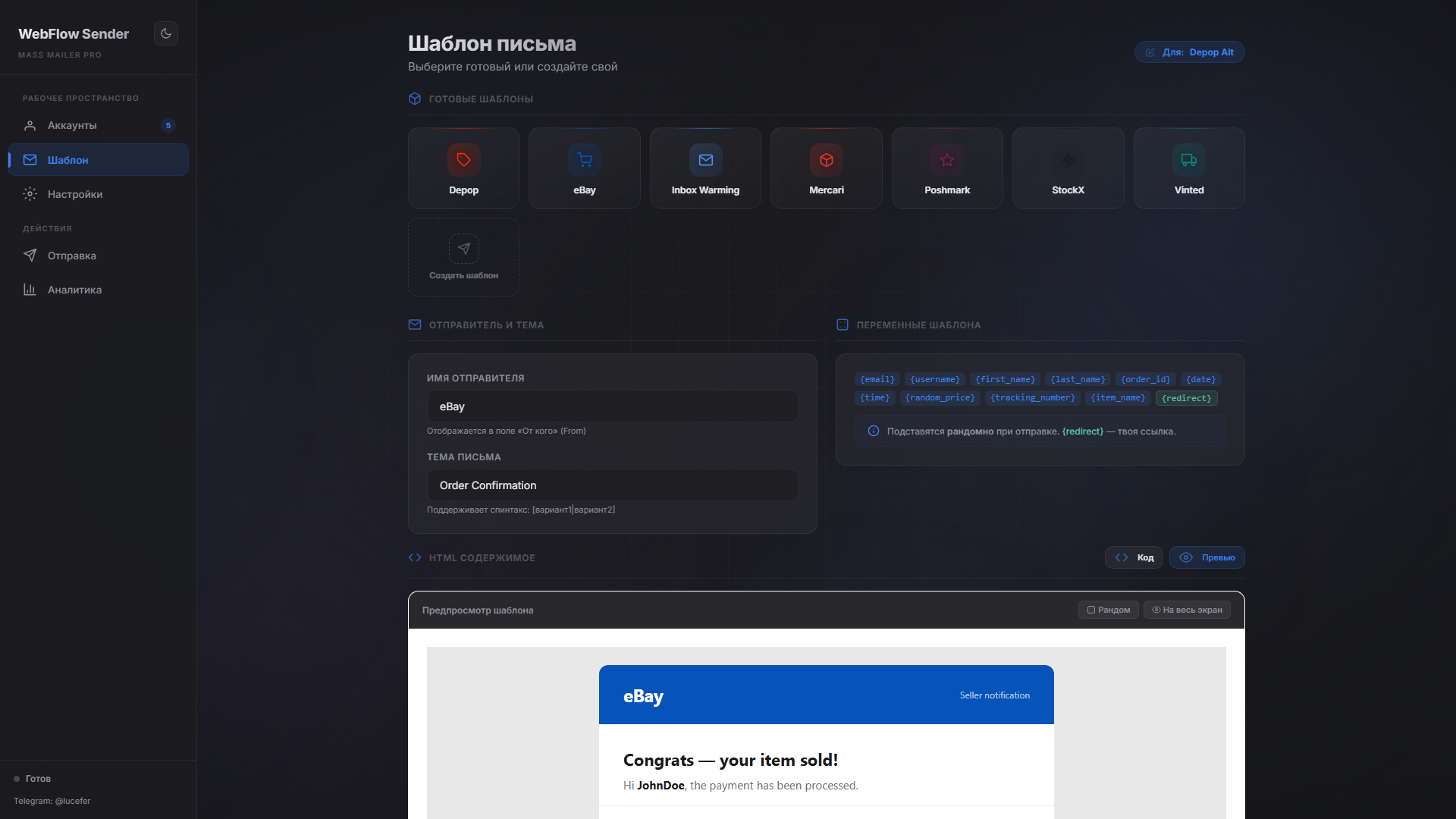Click into the Тема письма field
Screen dimensions: 1456x819
point(612,485)
